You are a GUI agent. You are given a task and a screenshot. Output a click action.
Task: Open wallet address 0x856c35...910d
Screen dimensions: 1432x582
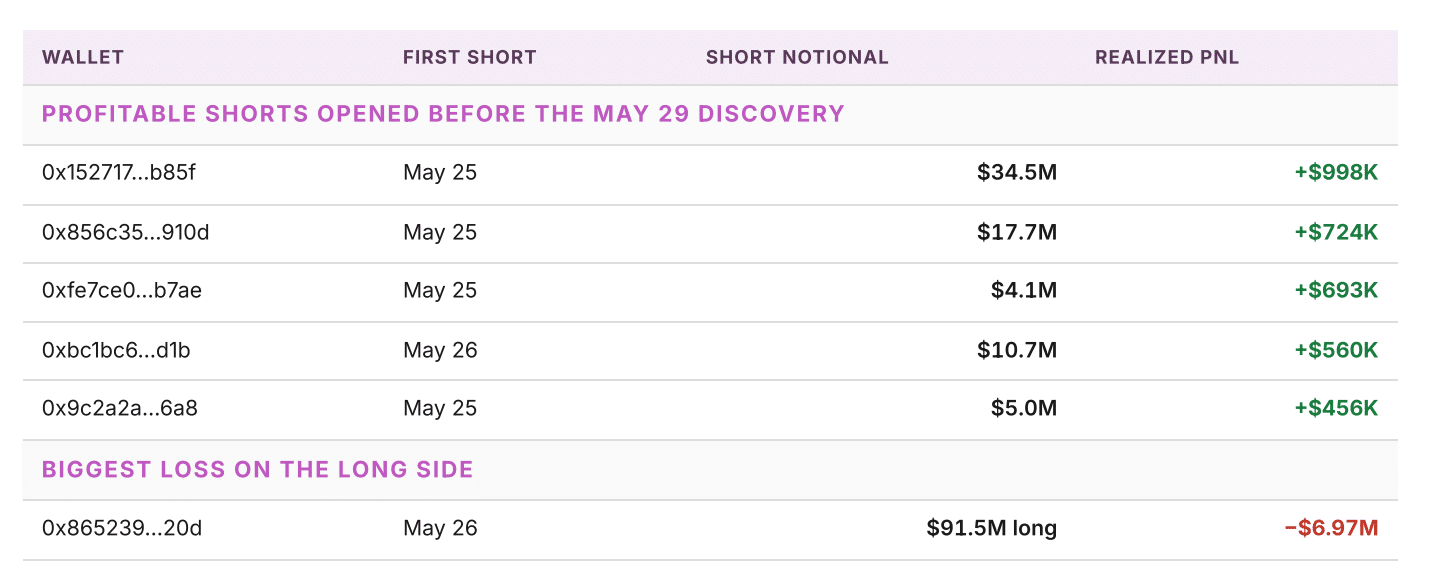(x=126, y=233)
